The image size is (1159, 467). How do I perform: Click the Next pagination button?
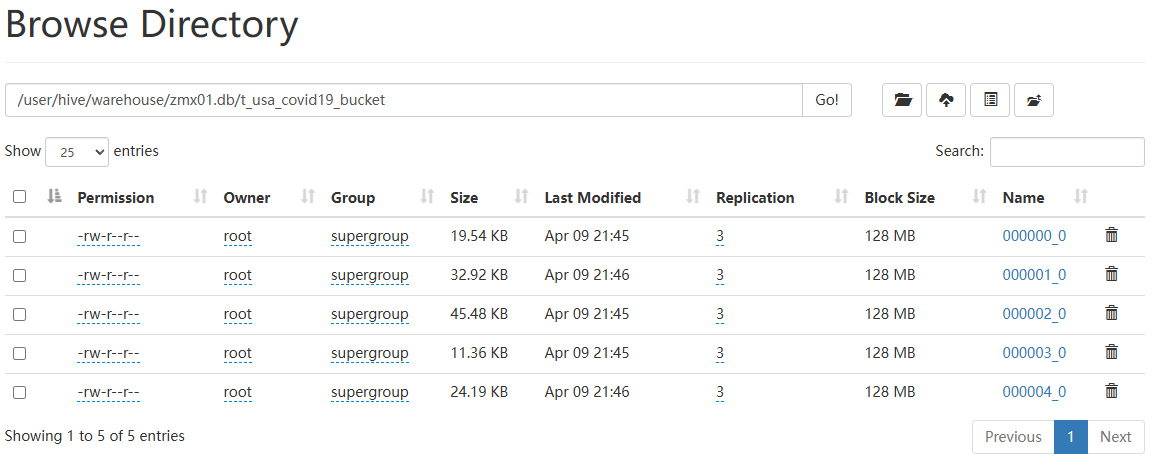pyautogui.click(x=1115, y=437)
